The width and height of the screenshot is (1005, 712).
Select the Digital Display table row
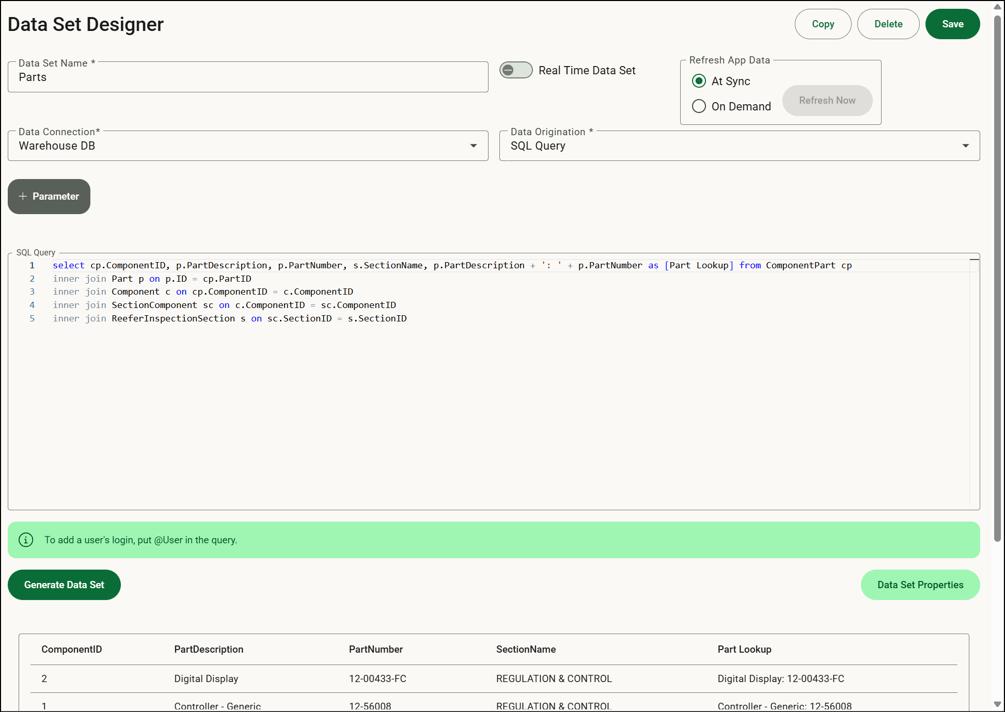click(x=400, y=678)
